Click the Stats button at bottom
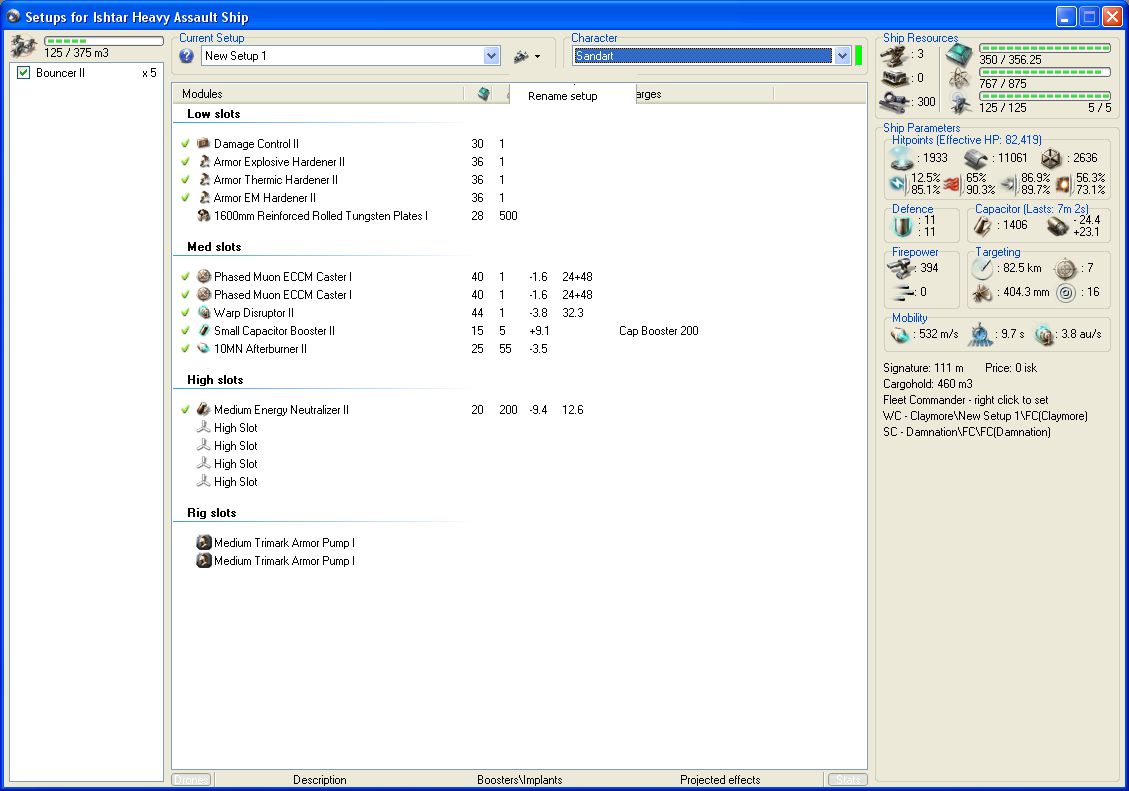The height and width of the screenshot is (791, 1129). coord(847,779)
